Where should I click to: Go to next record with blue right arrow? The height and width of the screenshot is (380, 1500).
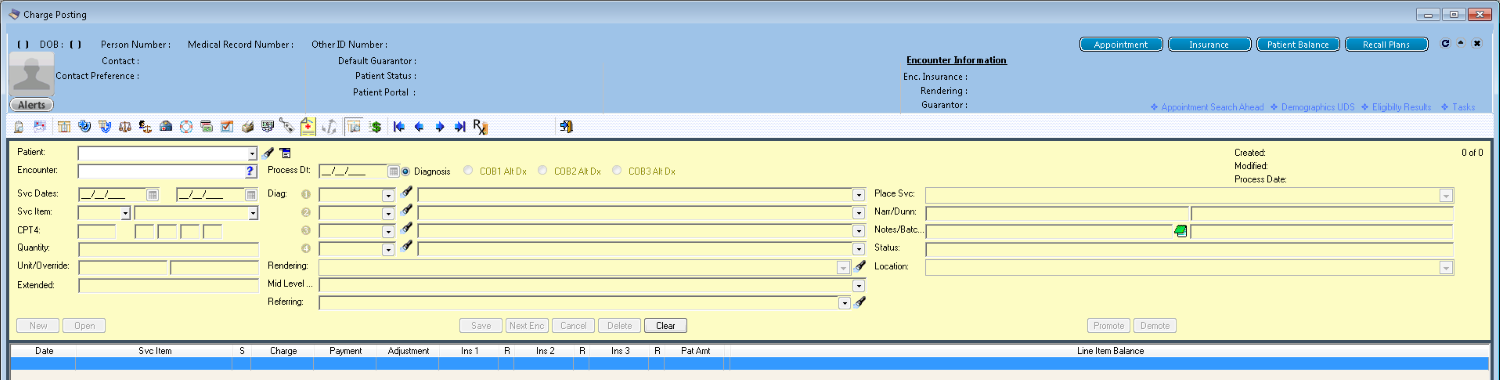point(440,127)
